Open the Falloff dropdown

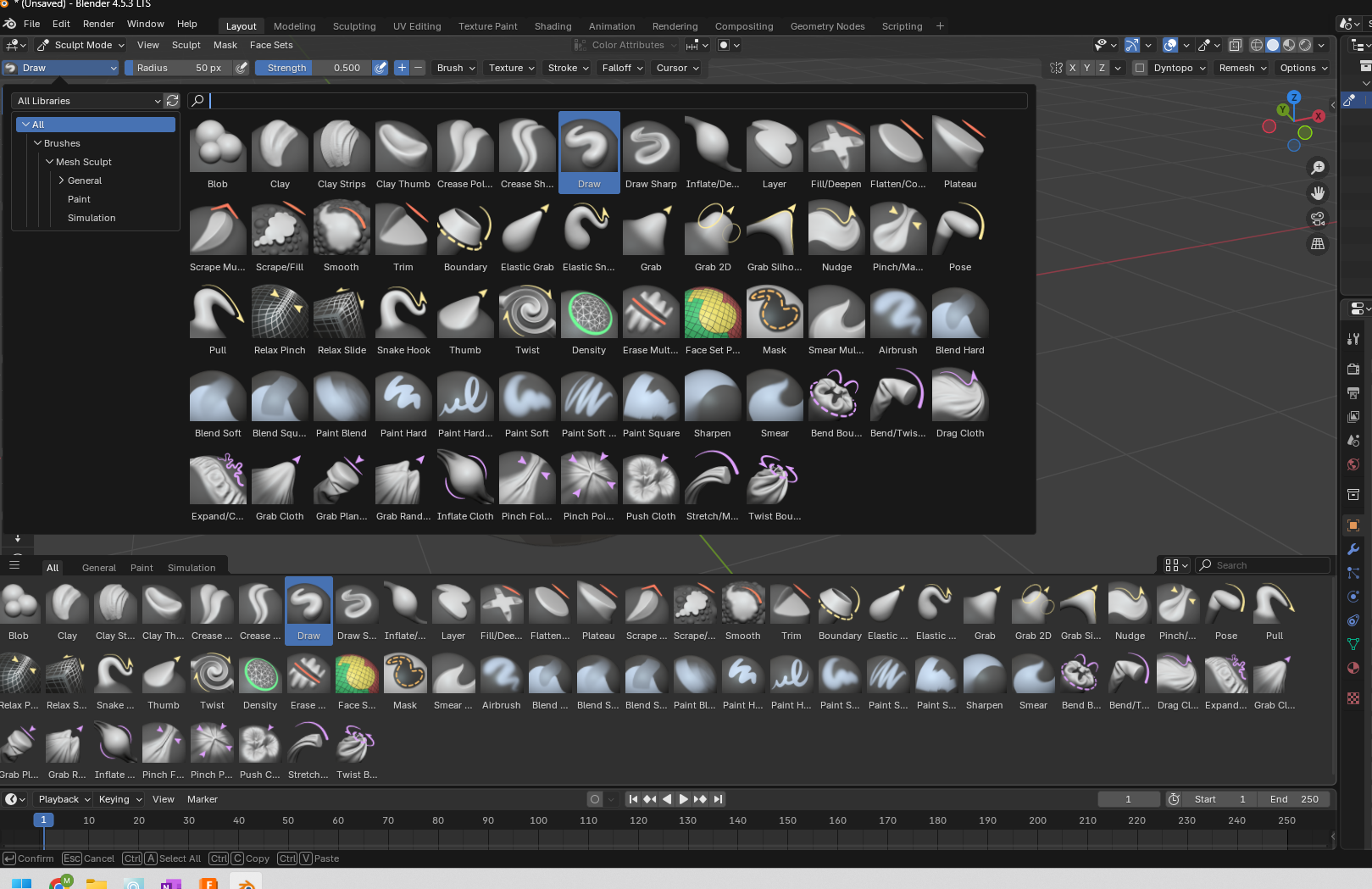(622, 68)
